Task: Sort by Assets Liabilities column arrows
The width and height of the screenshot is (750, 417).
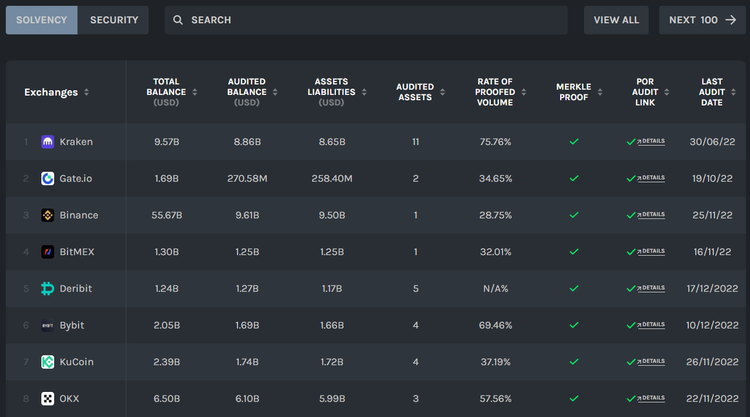Action: (364, 92)
